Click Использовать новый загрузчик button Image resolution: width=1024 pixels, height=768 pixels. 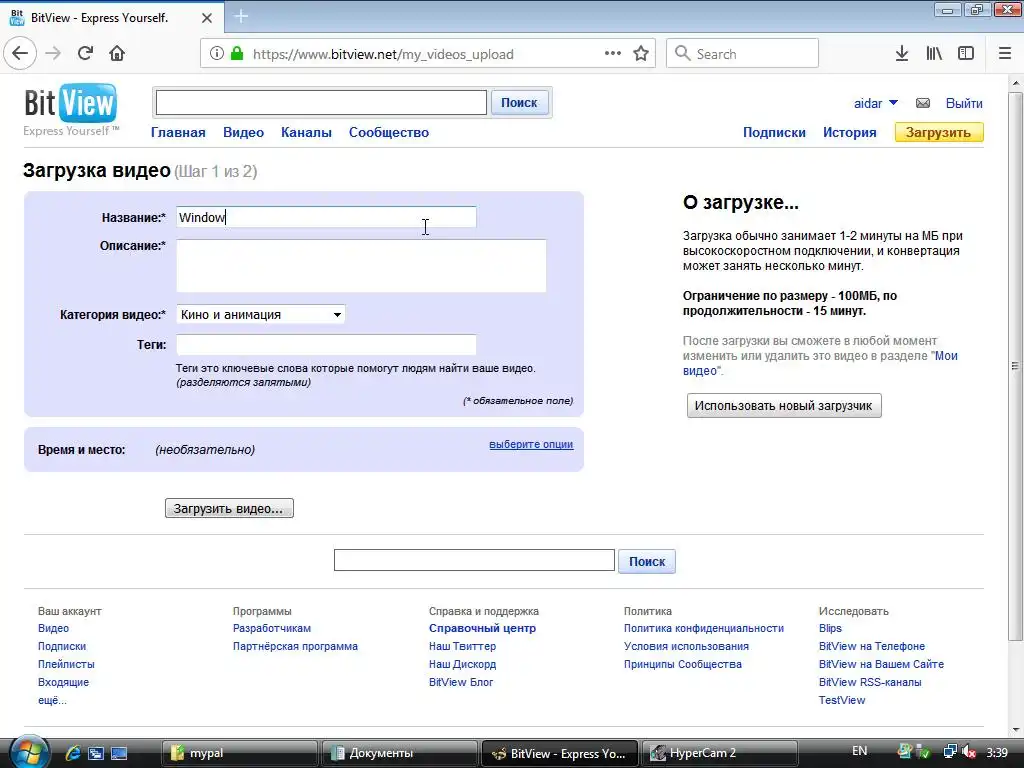pos(784,406)
